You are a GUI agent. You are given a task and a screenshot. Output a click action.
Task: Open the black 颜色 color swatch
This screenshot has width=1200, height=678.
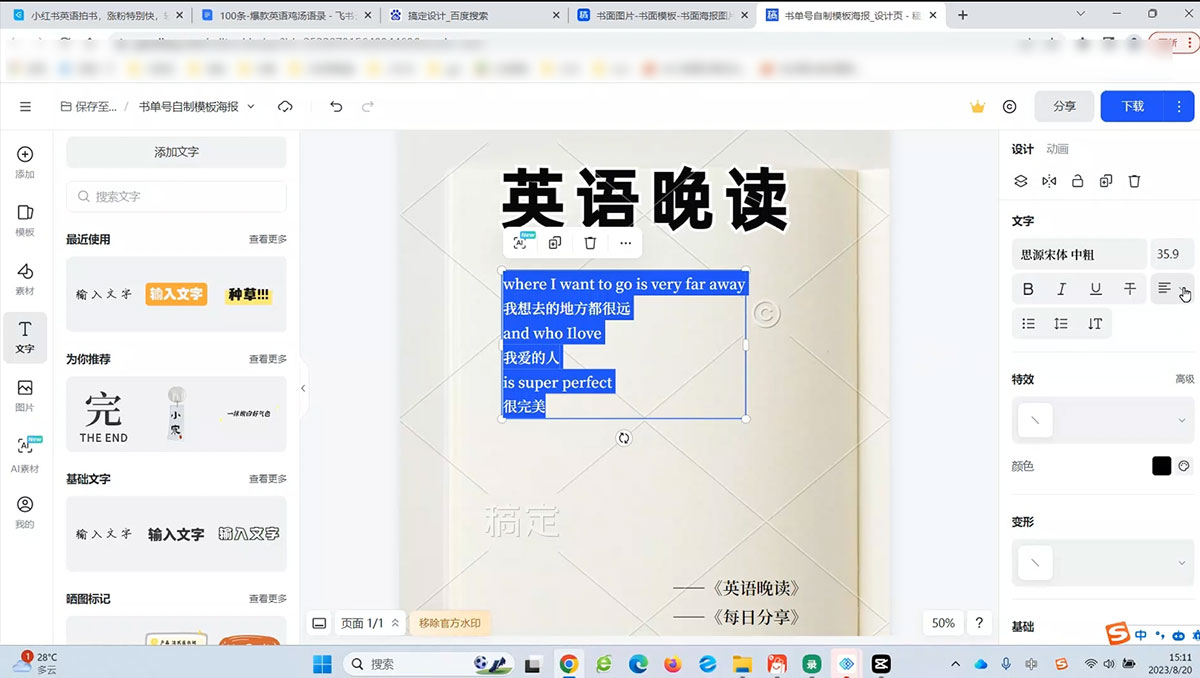pyautogui.click(x=1161, y=465)
